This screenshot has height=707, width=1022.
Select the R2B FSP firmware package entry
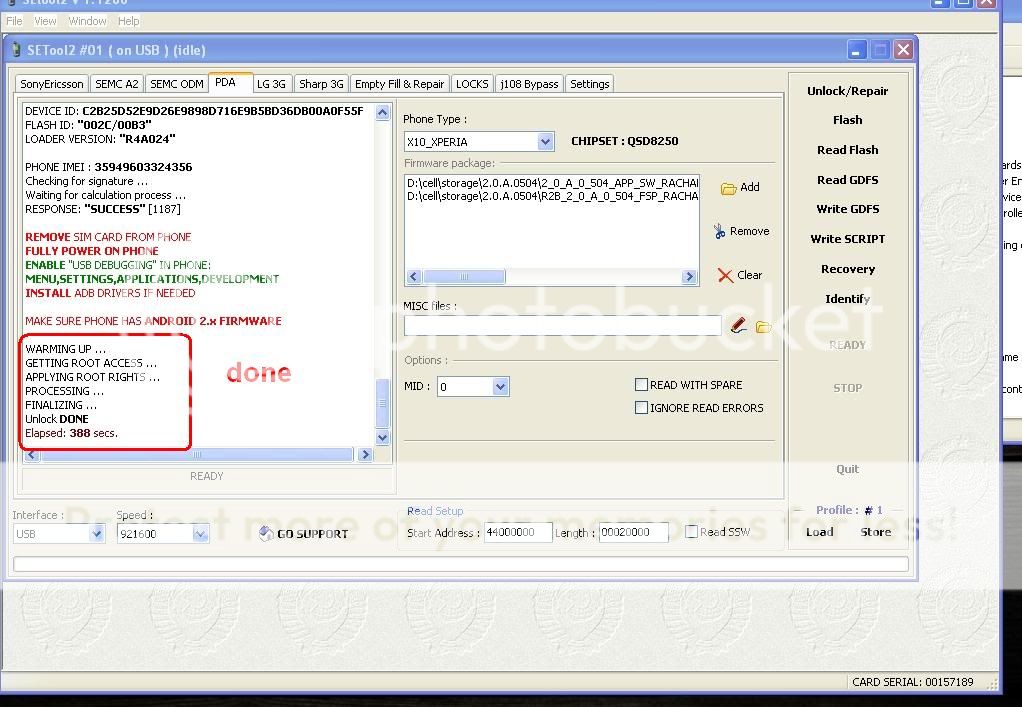point(552,196)
